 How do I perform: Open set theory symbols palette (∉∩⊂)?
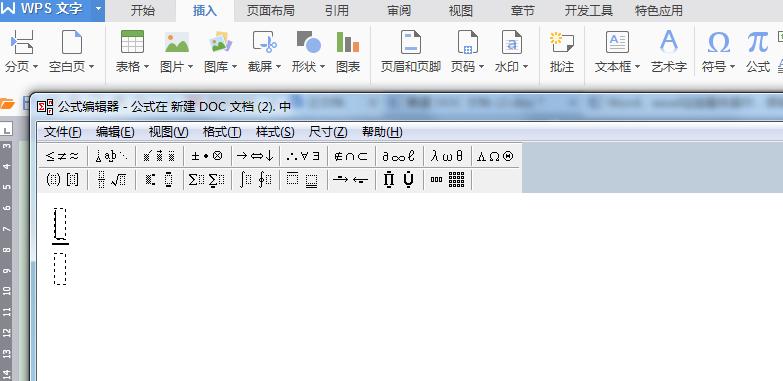tap(351, 156)
